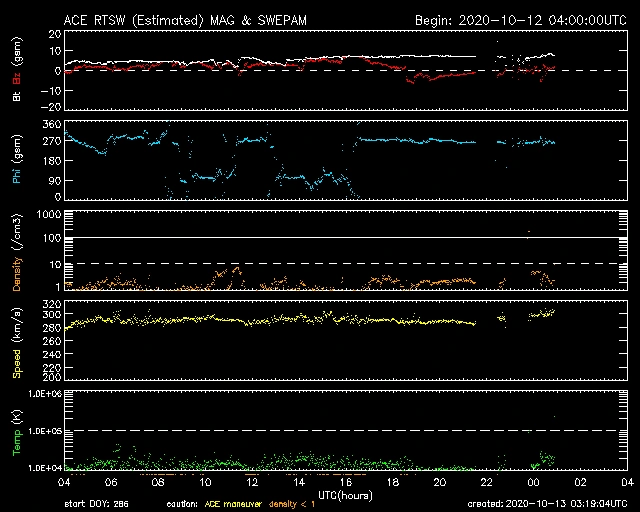
Task: Click the "1.0E+06" tick on the Temp axis
Action: (x=45, y=394)
